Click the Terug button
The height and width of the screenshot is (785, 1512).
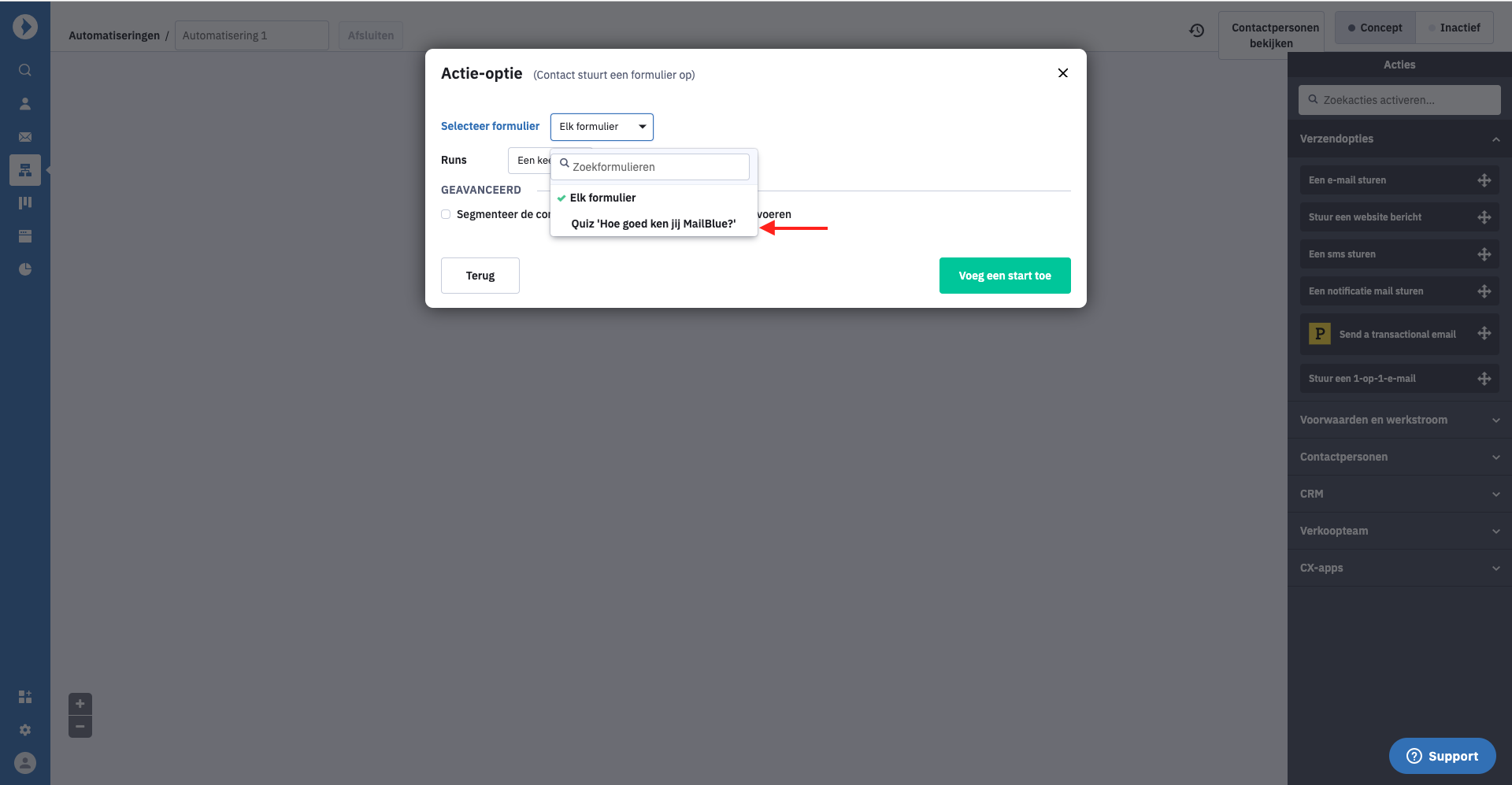click(x=480, y=276)
